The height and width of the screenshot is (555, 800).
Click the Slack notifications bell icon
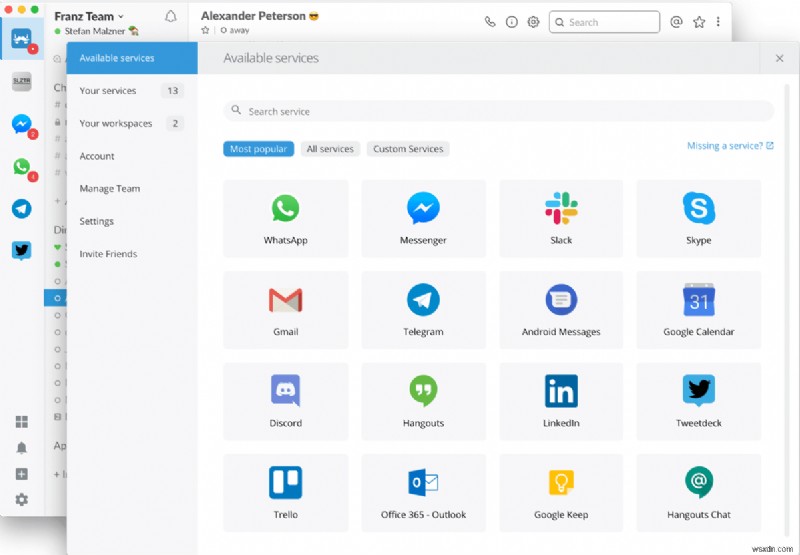point(170,17)
